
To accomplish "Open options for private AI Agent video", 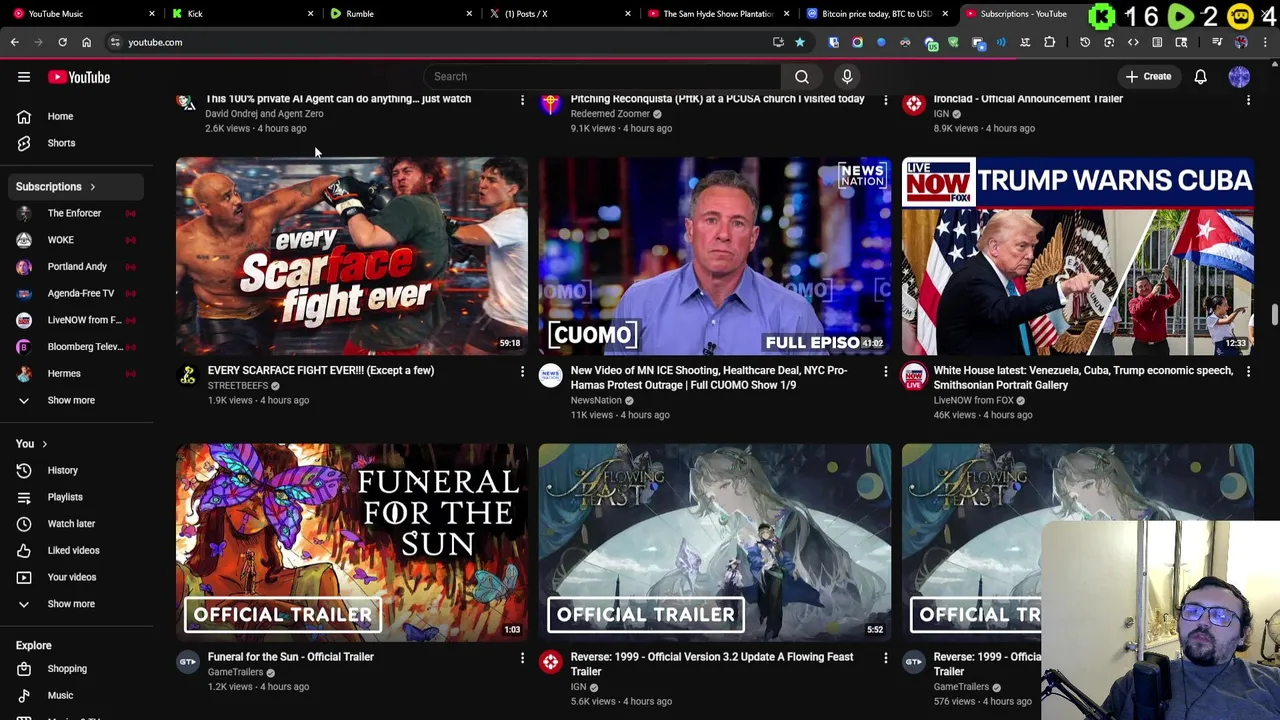I will coord(522,100).
